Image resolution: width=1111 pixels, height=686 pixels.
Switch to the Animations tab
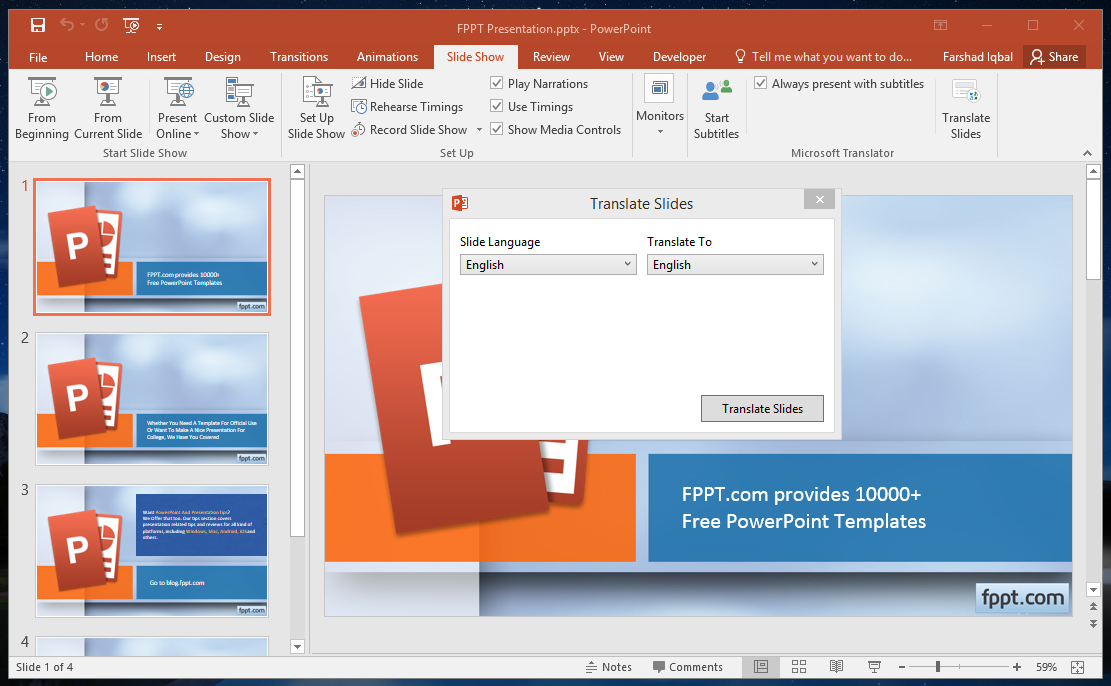[387, 57]
